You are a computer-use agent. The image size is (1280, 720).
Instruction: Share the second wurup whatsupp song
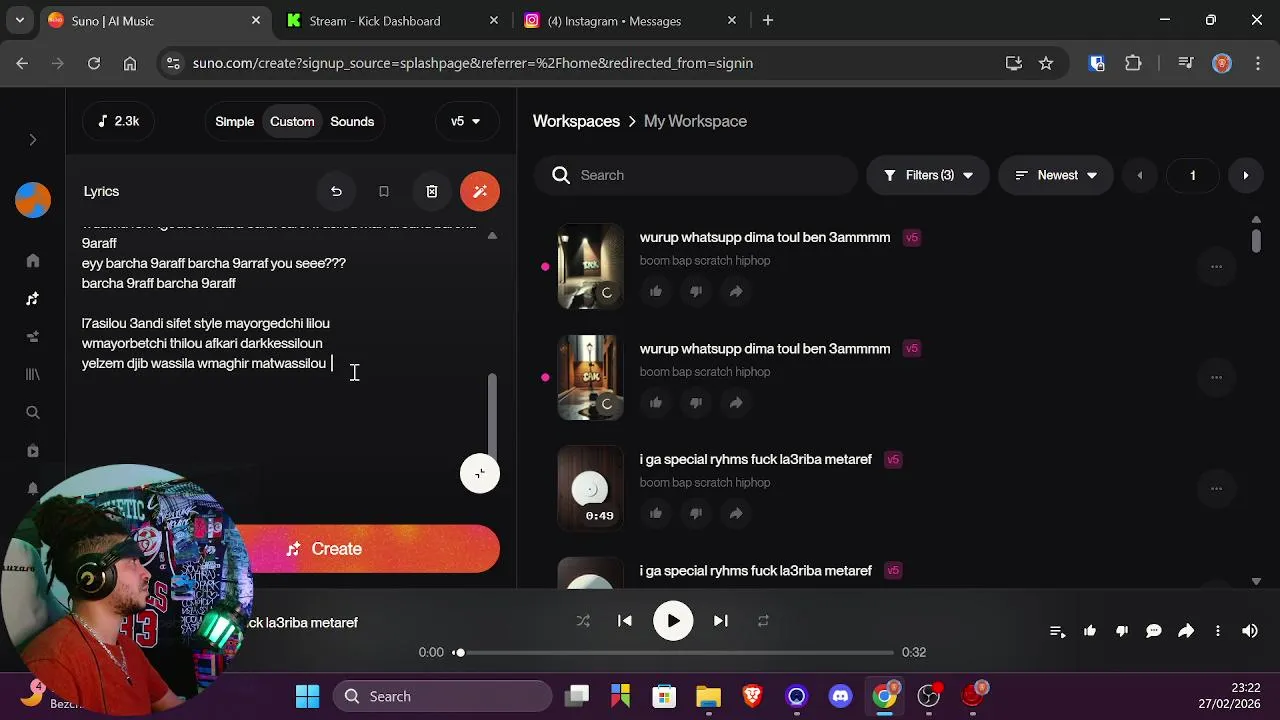736,402
